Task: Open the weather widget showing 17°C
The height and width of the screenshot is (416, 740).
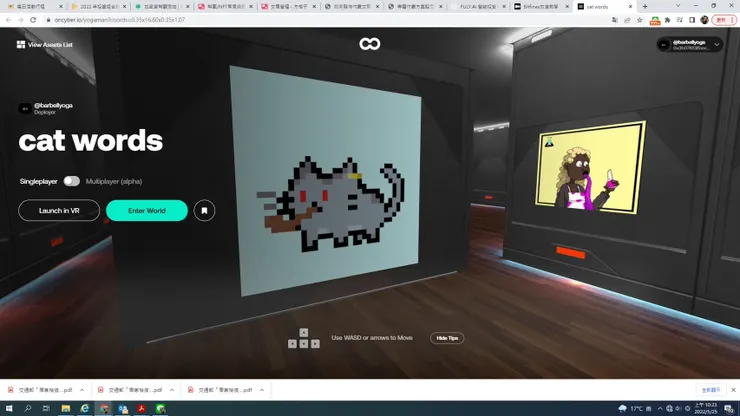Action: pos(635,408)
